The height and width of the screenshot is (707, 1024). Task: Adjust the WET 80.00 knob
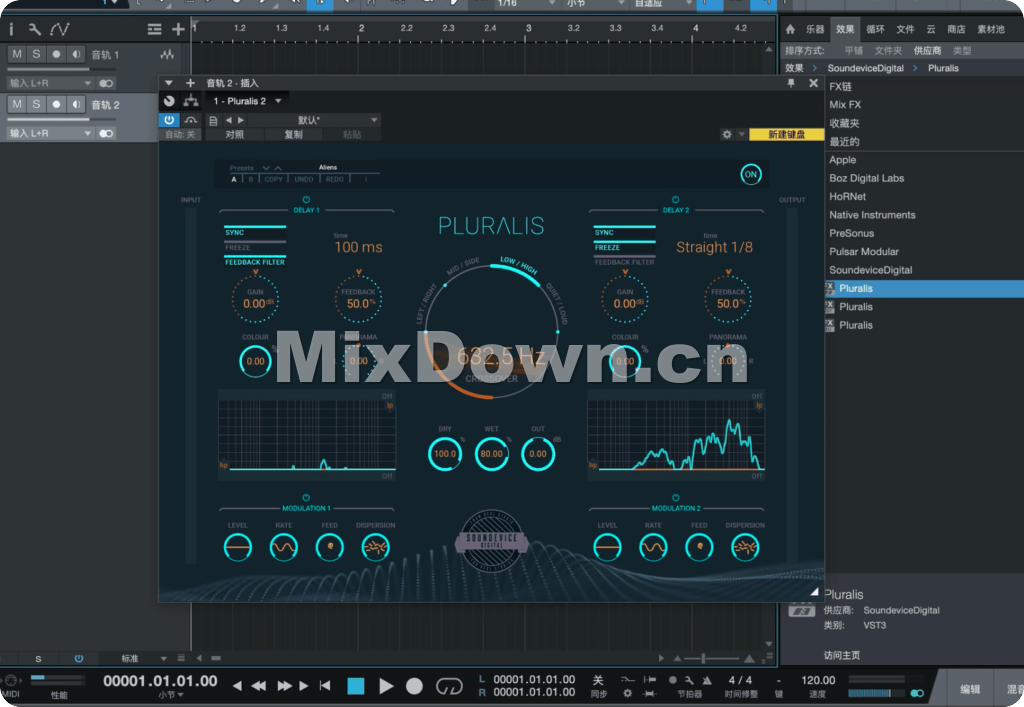(492, 454)
